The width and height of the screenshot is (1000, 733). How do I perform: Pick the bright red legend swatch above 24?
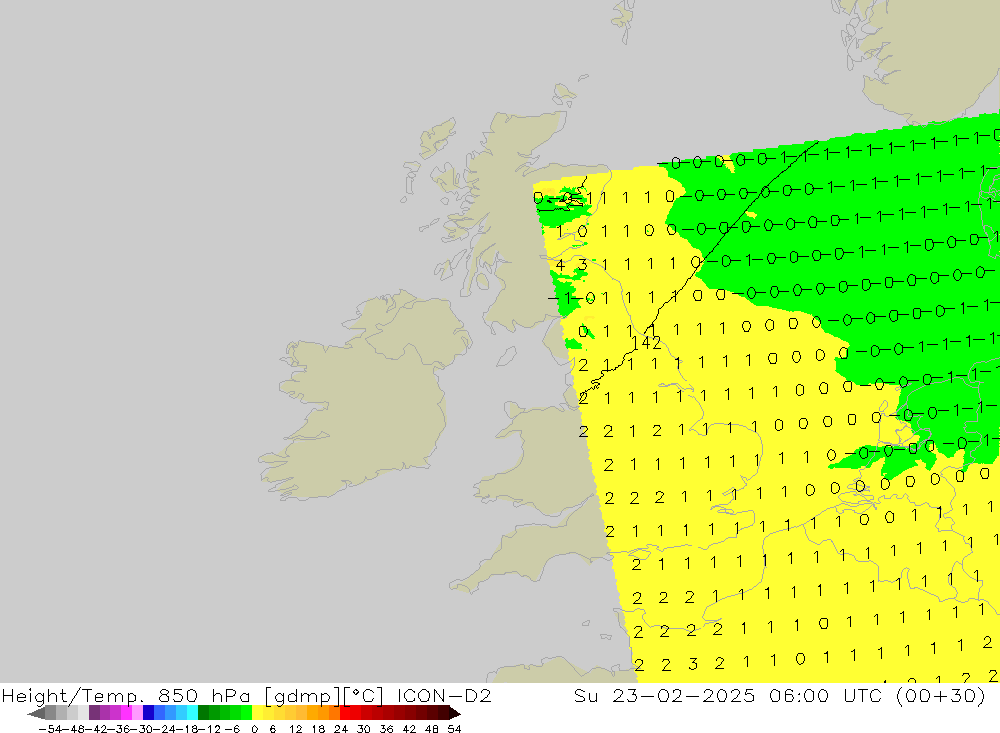(x=345, y=713)
